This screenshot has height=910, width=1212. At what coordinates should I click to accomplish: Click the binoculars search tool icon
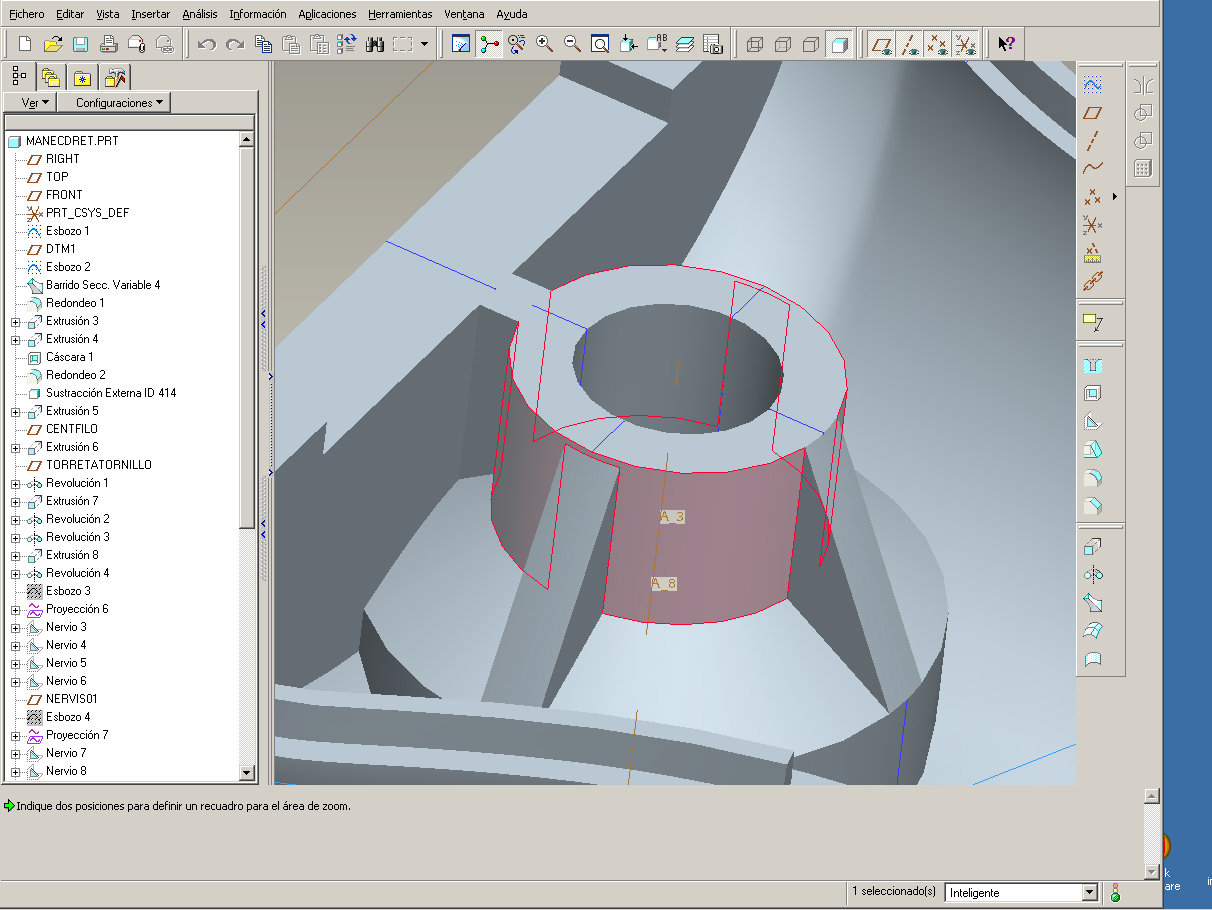375,44
